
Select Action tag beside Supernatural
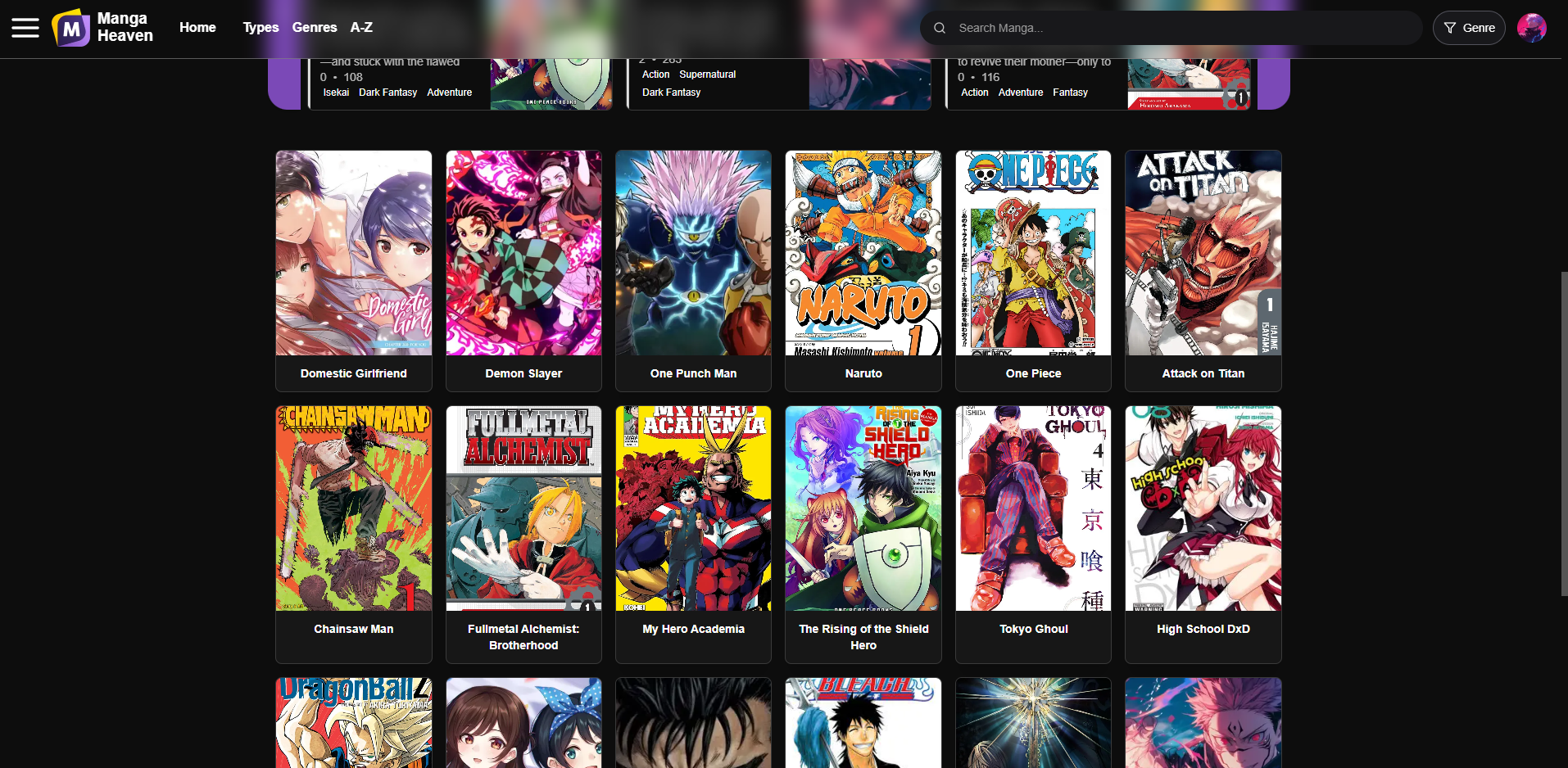point(655,75)
